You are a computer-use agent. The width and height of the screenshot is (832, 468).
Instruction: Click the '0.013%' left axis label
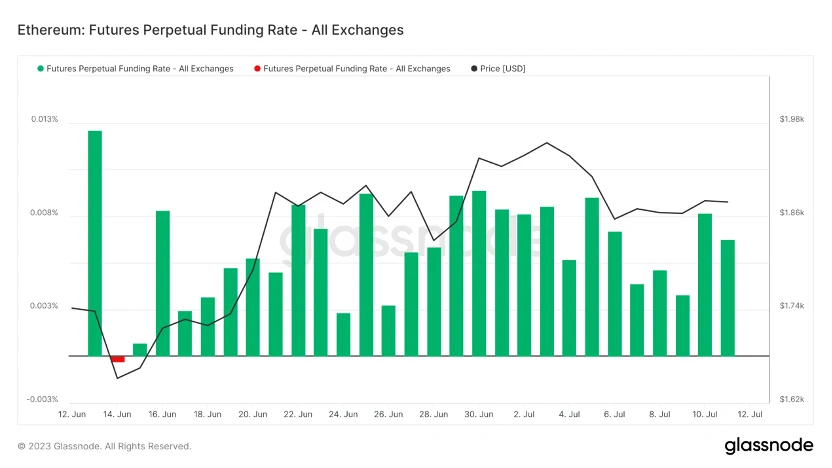(x=45, y=119)
